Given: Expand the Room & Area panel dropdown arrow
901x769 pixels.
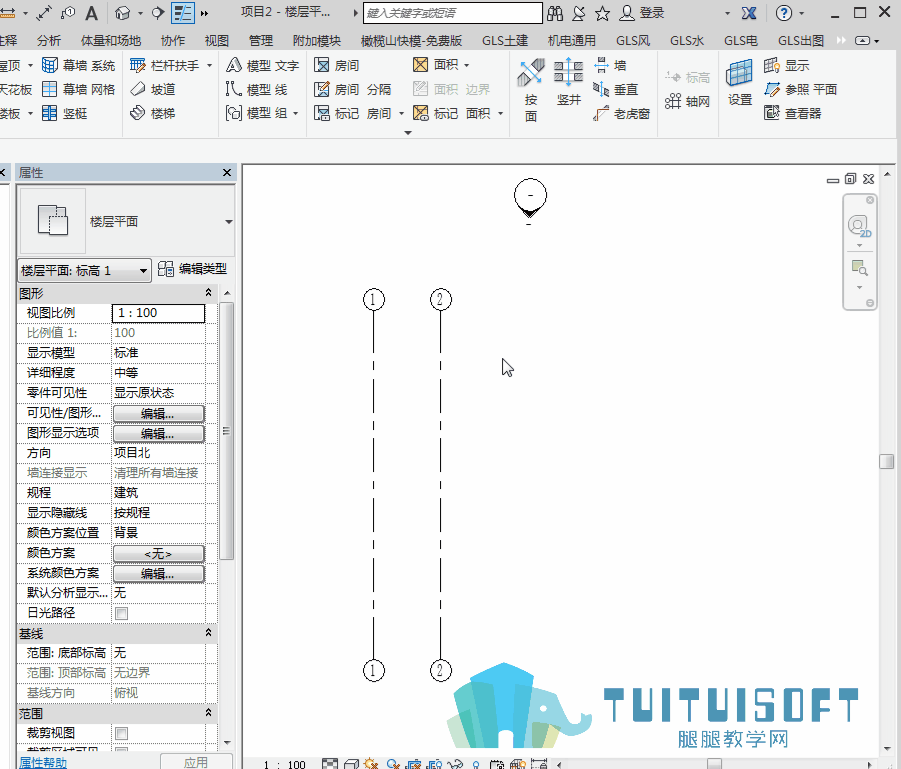Looking at the screenshot, I should point(408,133).
